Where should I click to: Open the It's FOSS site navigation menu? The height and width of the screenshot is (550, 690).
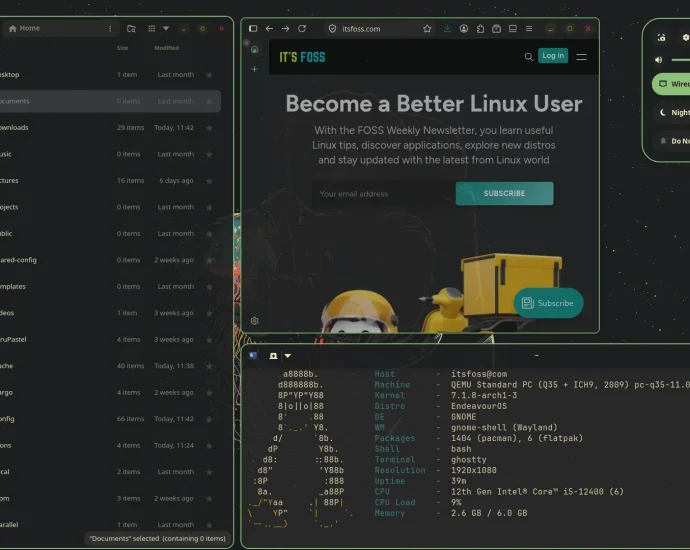click(581, 57)
